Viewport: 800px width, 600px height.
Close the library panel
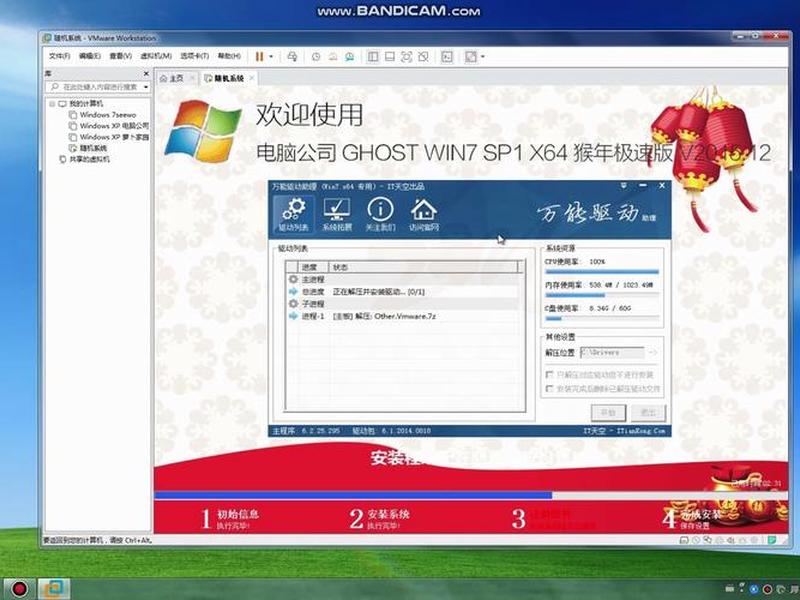pos(146,74)
